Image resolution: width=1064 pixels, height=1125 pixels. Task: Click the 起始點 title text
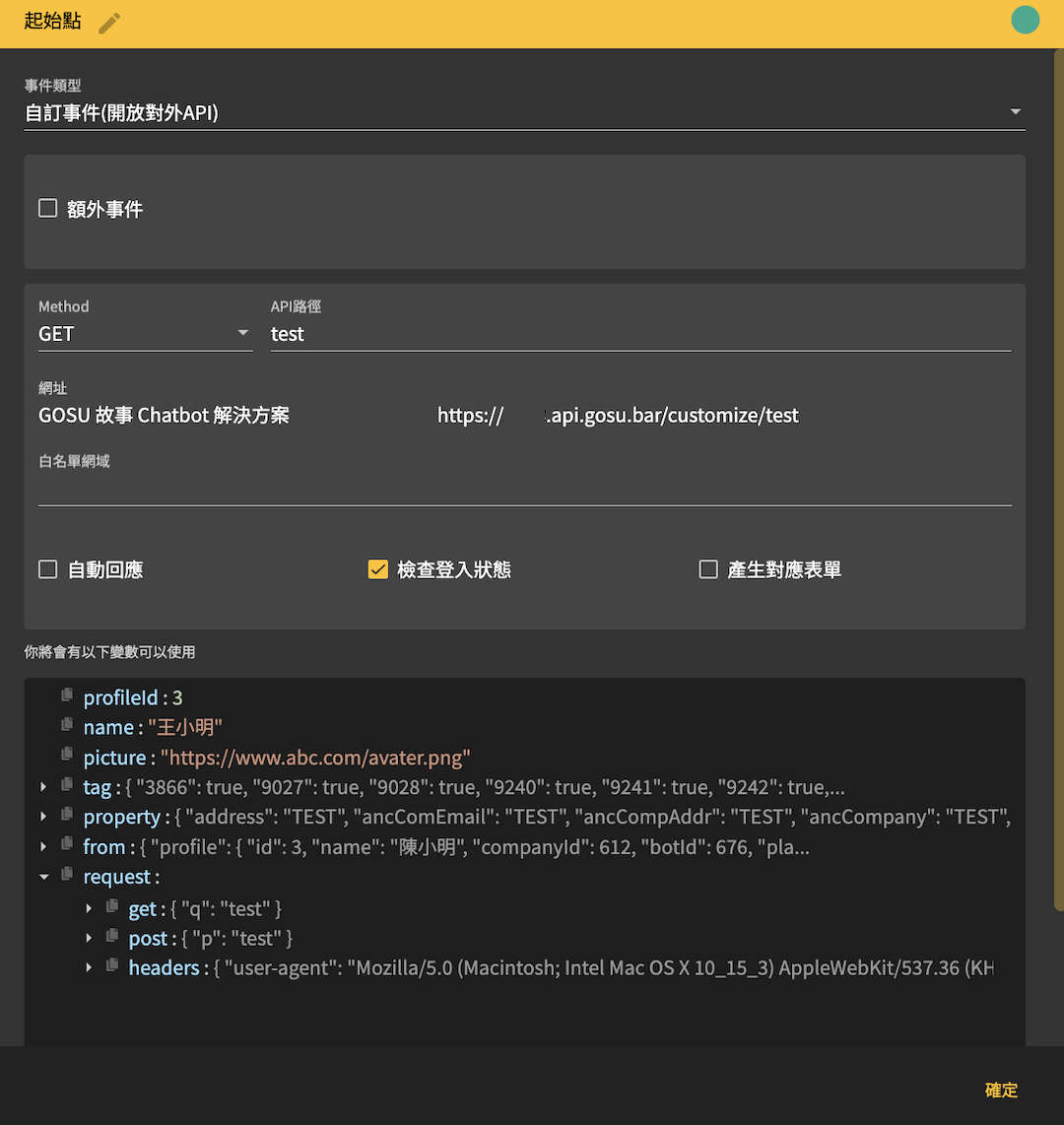tap(52, 21)
